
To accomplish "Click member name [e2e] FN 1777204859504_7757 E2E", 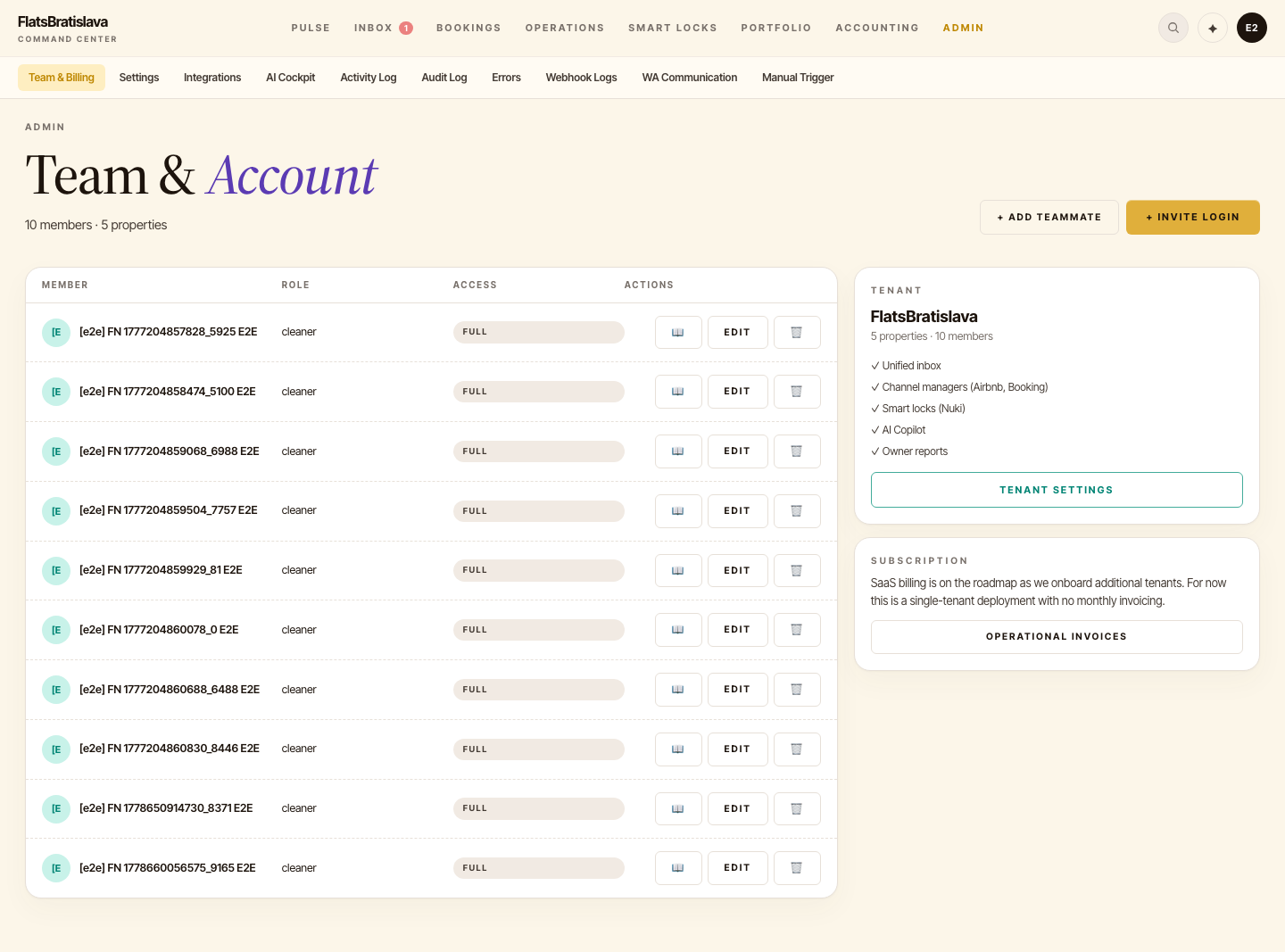I will click(169, 510).
